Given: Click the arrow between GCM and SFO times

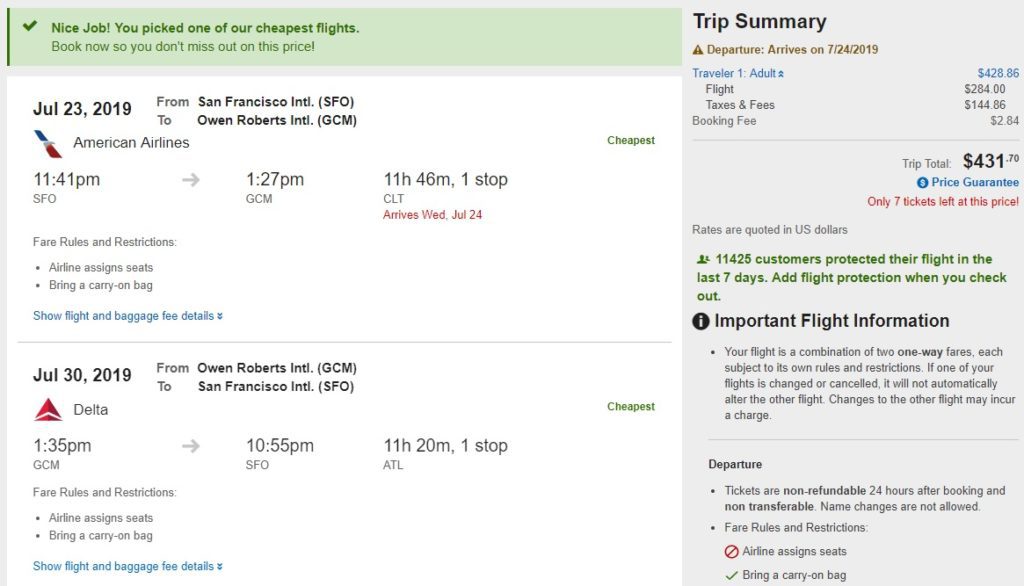Looking at the screenshot, I should (191, 446).
